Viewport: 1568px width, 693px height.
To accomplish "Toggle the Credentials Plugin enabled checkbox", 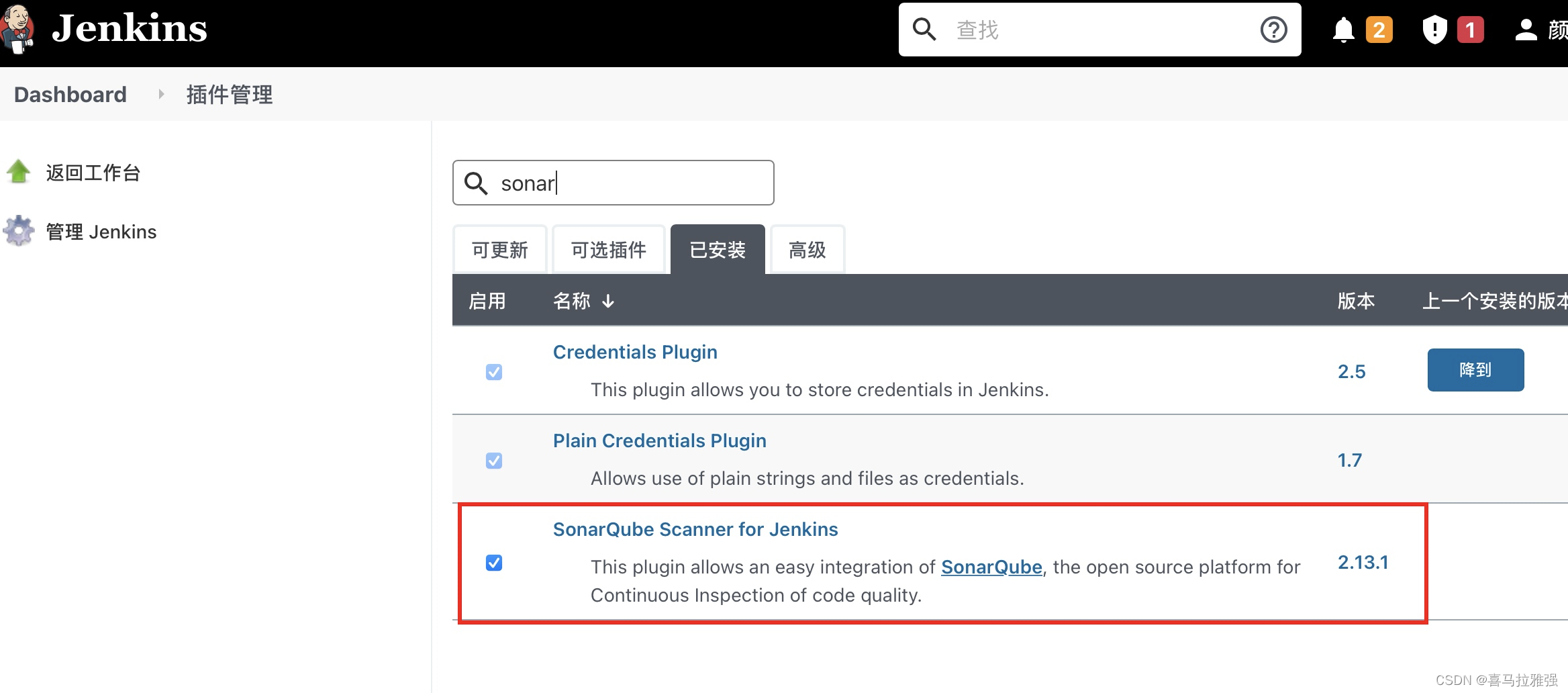I will pyautogui.click(x=494, y=372).
